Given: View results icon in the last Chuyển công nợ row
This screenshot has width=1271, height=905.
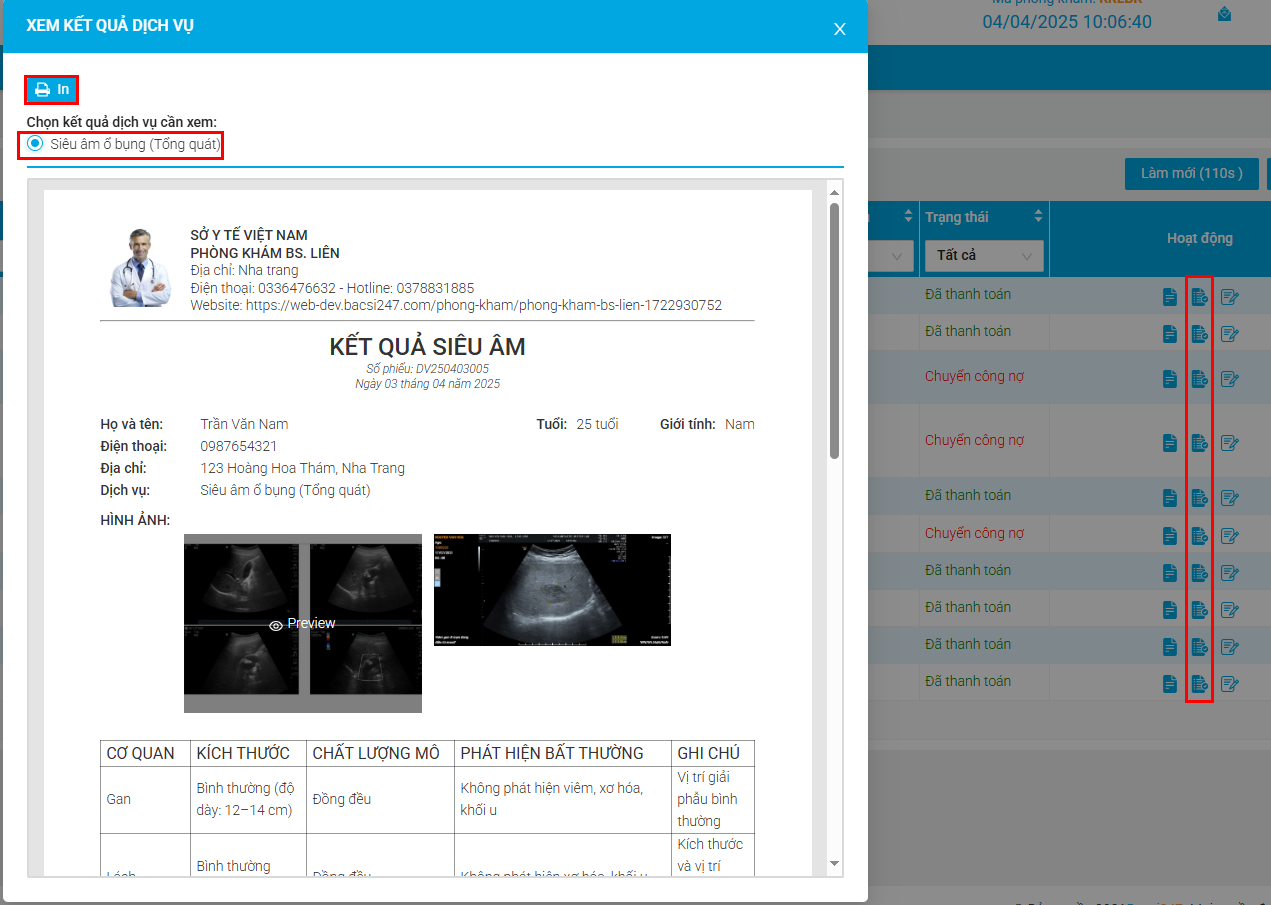Looking at the screenshot, I should coord(1199,536).
